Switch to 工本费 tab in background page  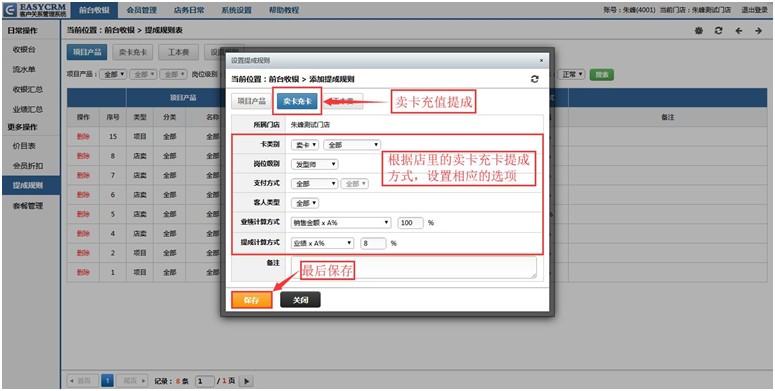click(x=179, y=52)
